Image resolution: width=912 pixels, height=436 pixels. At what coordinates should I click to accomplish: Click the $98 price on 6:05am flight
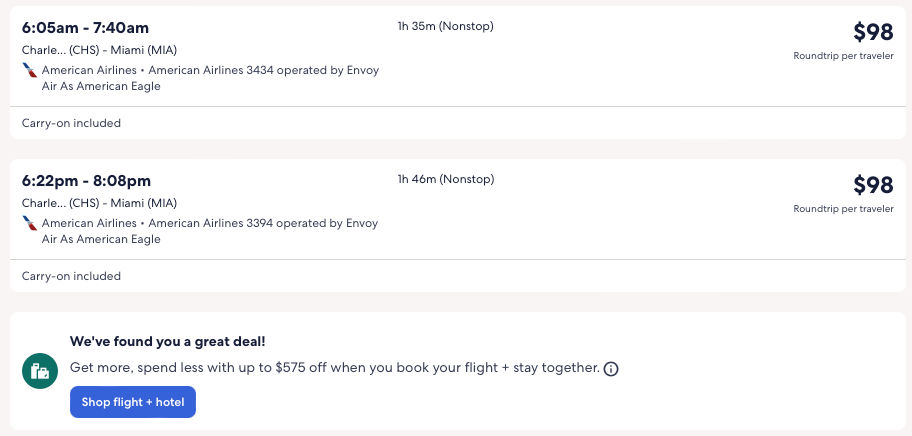pos(872,32)
